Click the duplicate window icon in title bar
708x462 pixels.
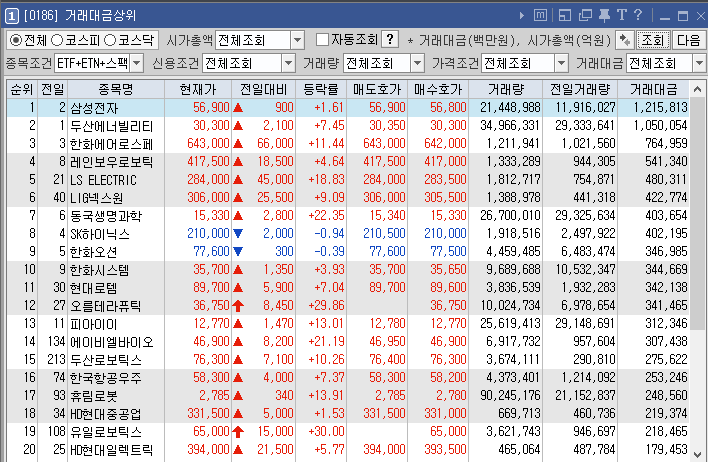585,16
